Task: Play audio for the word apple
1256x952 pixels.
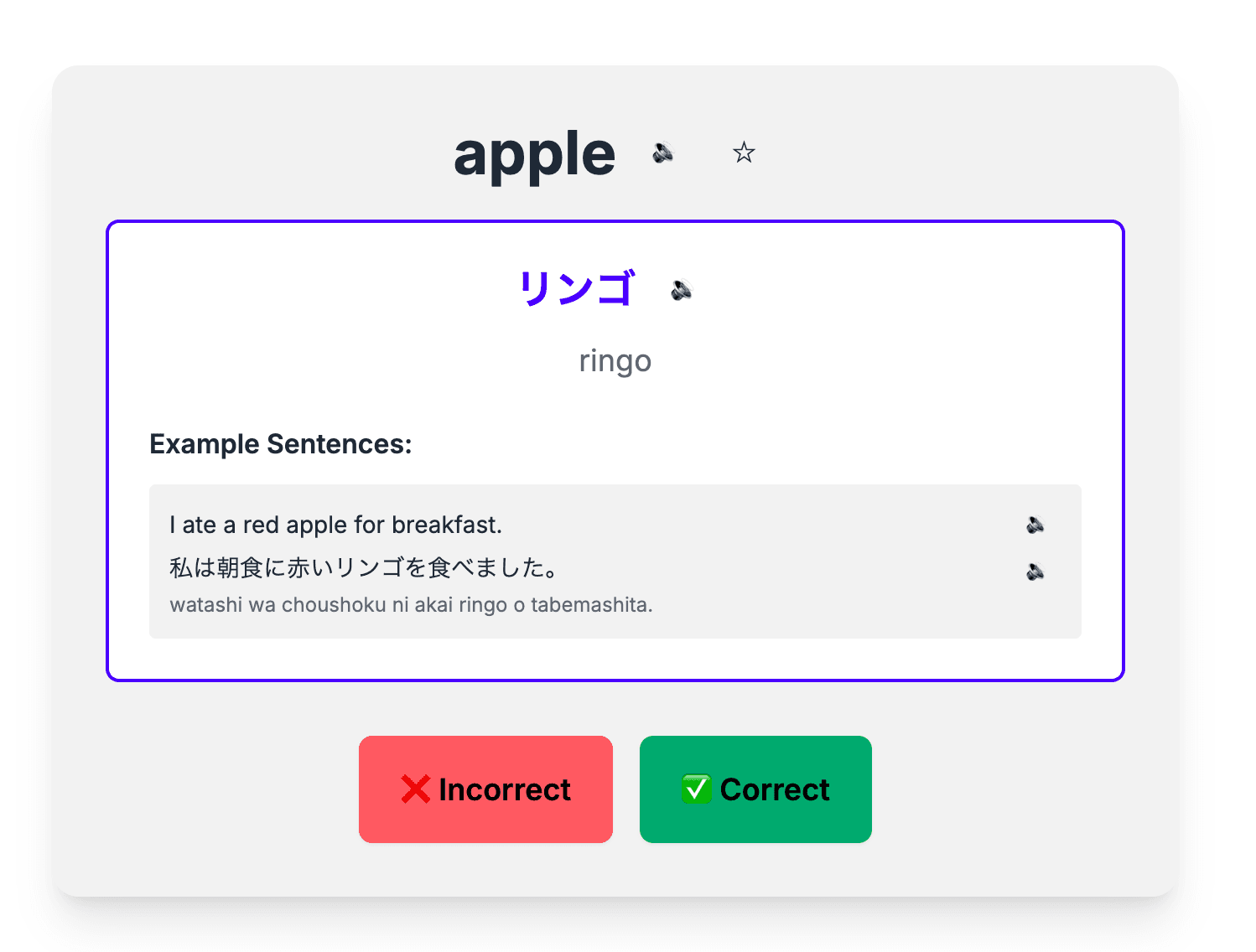Action: pos(663,153)
